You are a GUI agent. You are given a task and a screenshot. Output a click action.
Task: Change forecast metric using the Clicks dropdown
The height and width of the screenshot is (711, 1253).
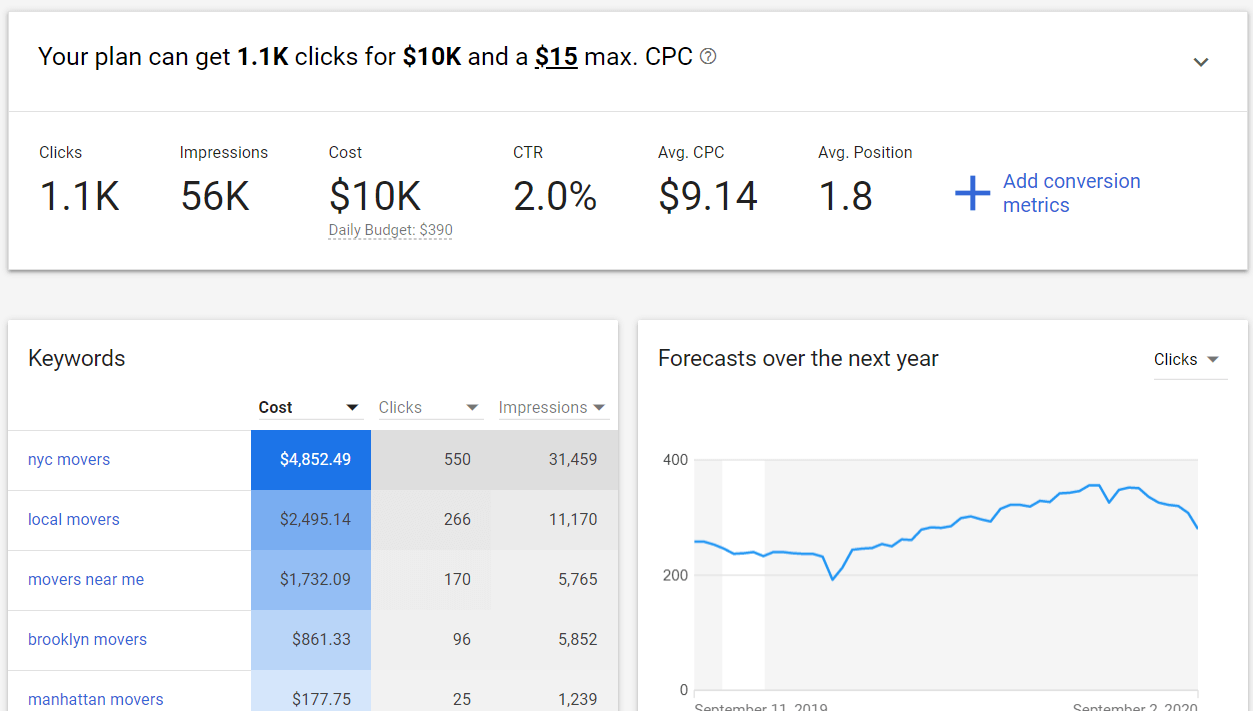(x=1189, y=360)
